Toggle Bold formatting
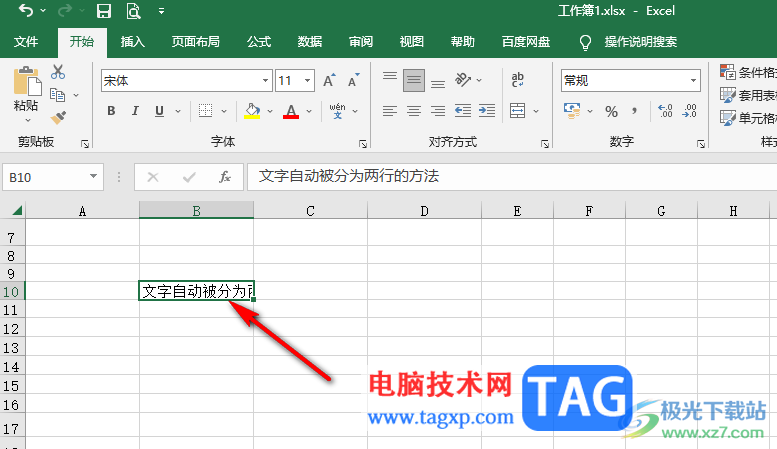 tap(111, 111)
